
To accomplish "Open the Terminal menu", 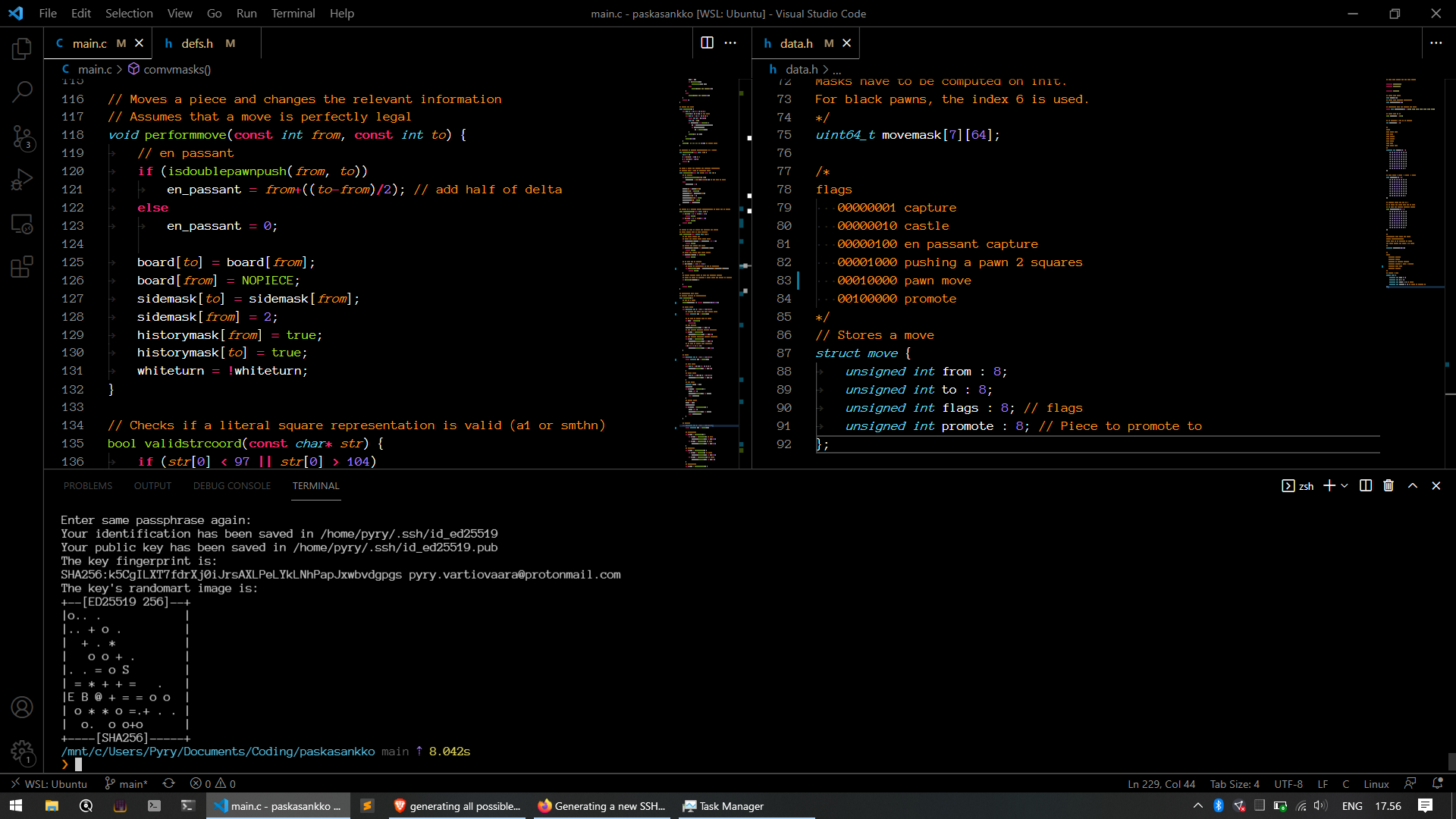I will (293, 13).
